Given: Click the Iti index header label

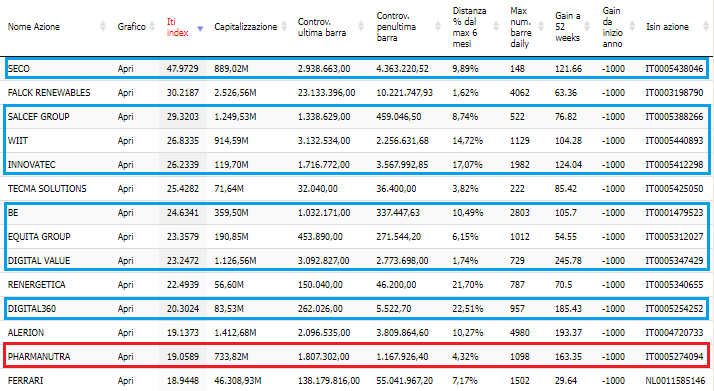Looking at the screenshot, I should click(177, 27).
